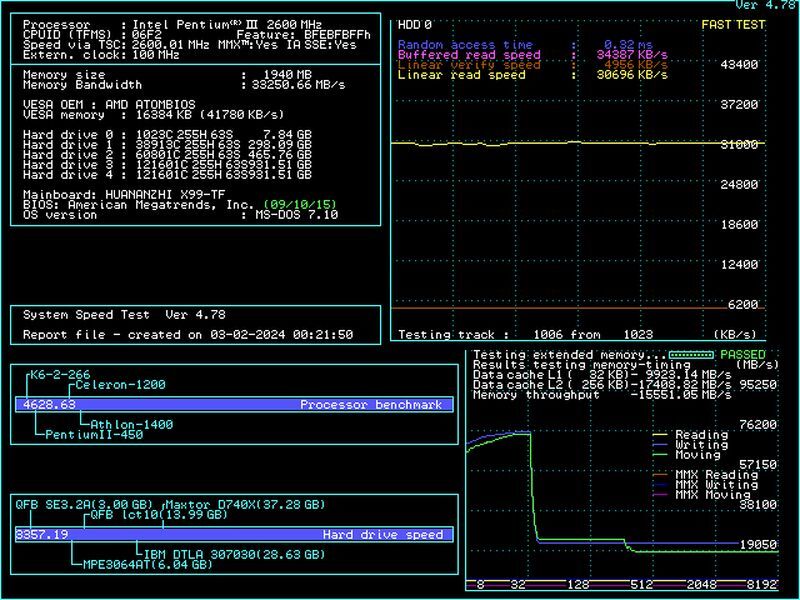Click the Reading legend entry

[690, 435]
